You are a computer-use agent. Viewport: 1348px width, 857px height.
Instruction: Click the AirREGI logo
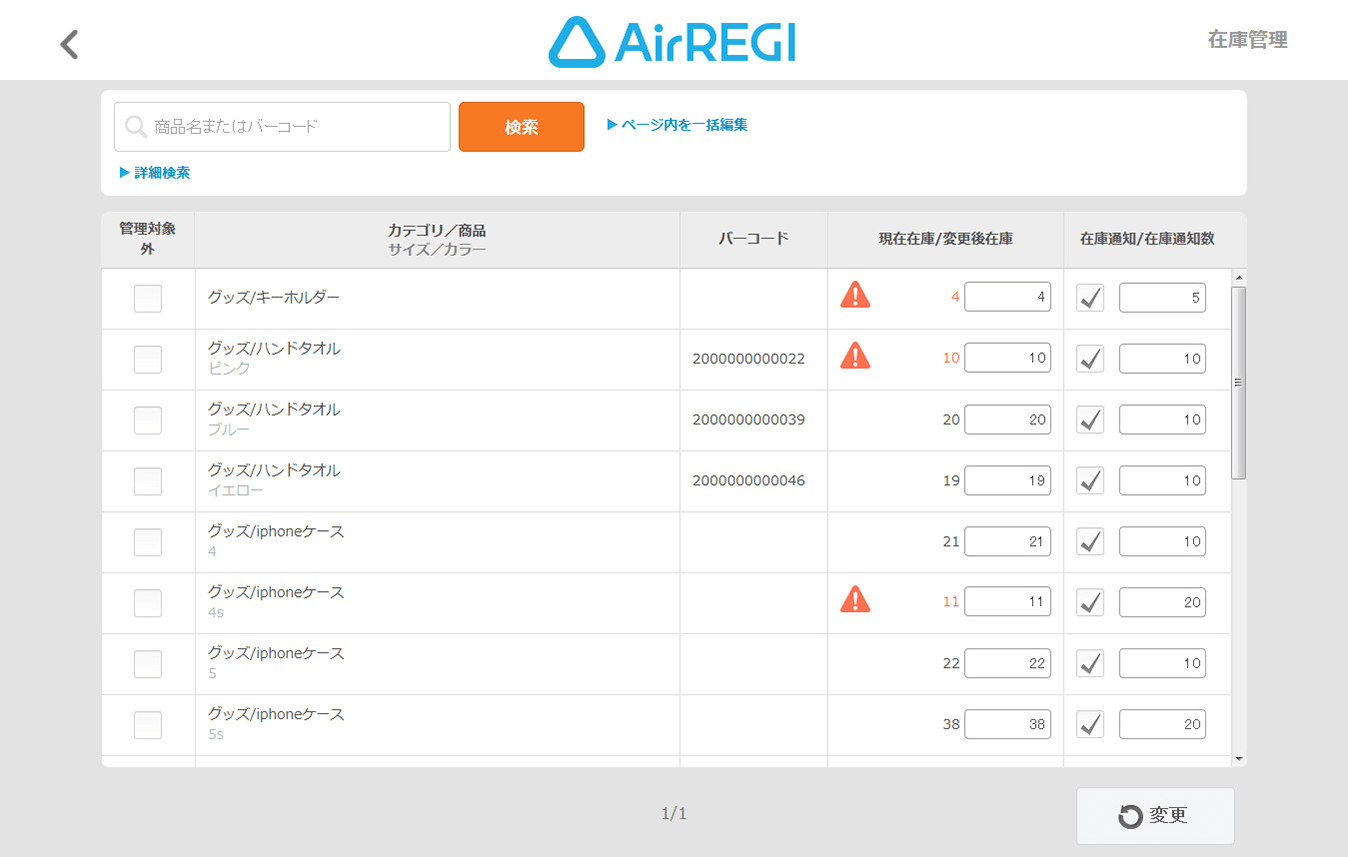point(672,42)
